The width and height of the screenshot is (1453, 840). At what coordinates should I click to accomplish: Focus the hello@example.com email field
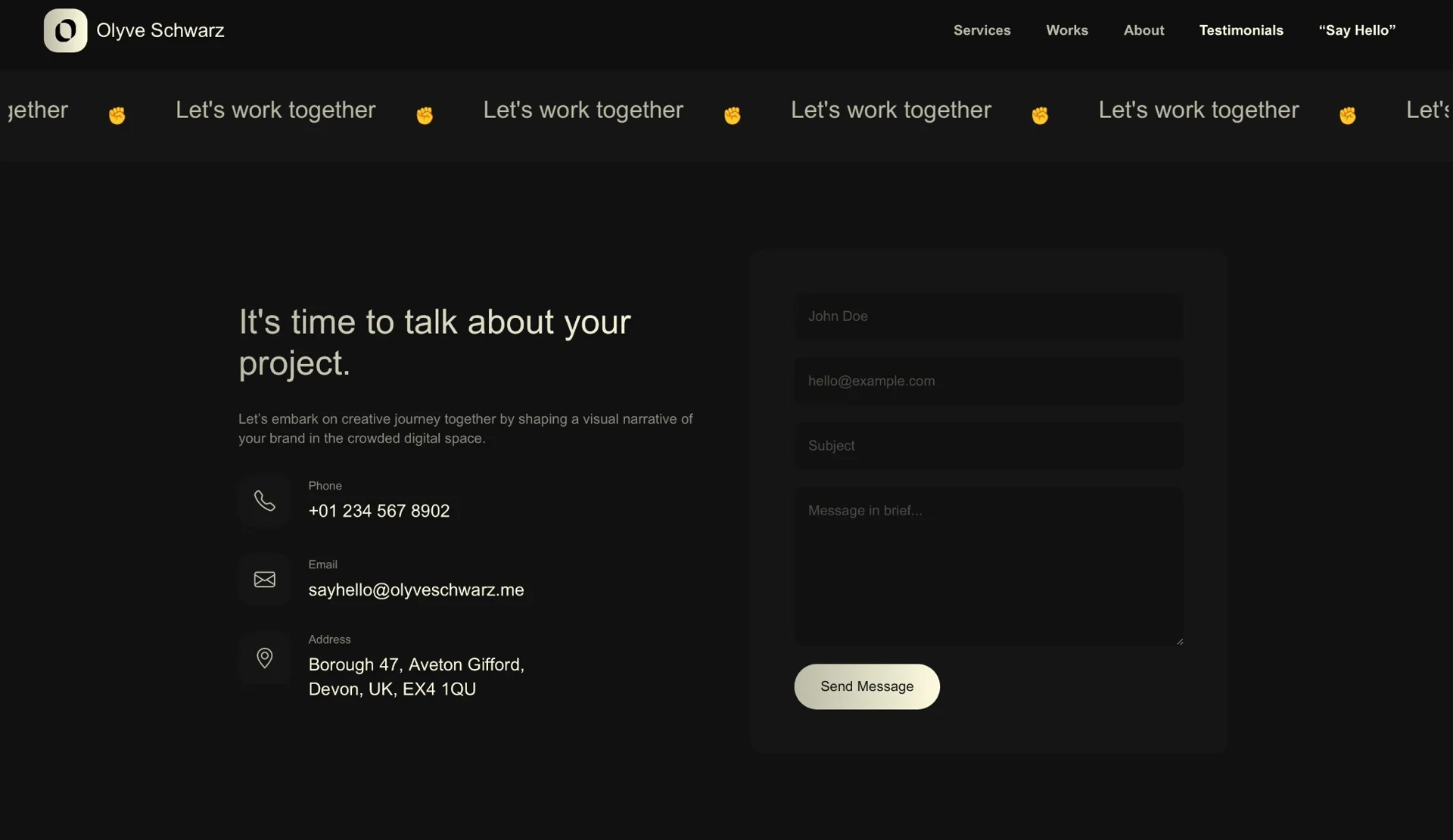tap(988, 381)
